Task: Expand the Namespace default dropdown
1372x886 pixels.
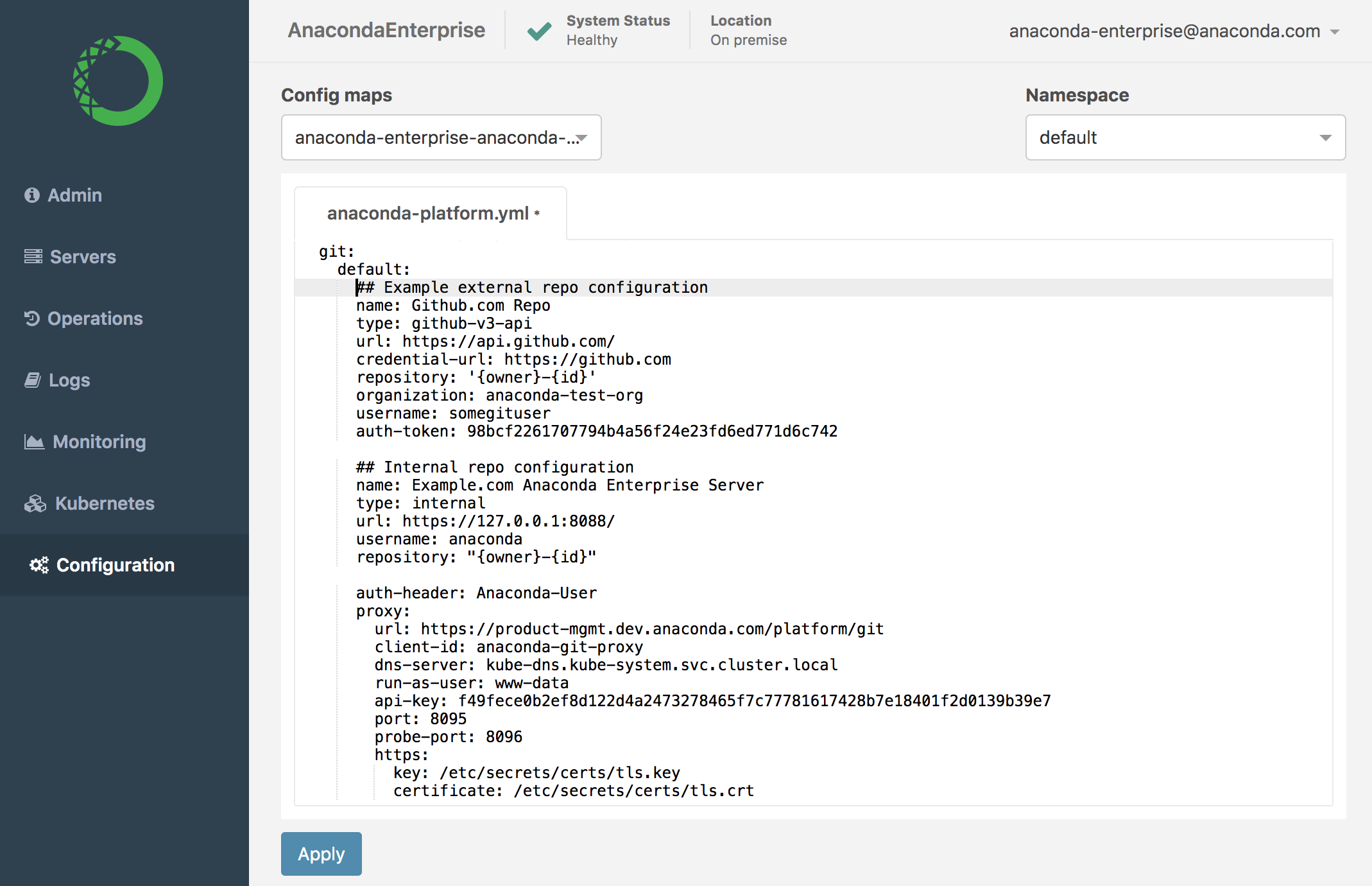Action: click(1185, 137)
